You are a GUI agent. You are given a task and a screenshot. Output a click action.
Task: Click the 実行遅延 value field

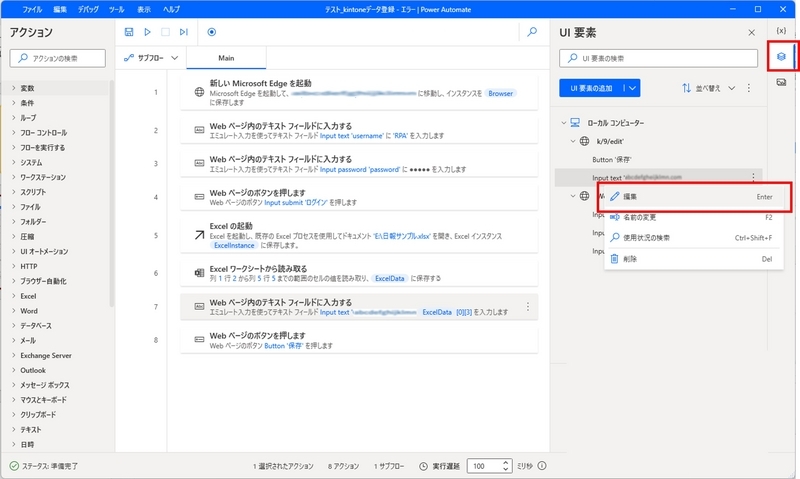point(484,466)
